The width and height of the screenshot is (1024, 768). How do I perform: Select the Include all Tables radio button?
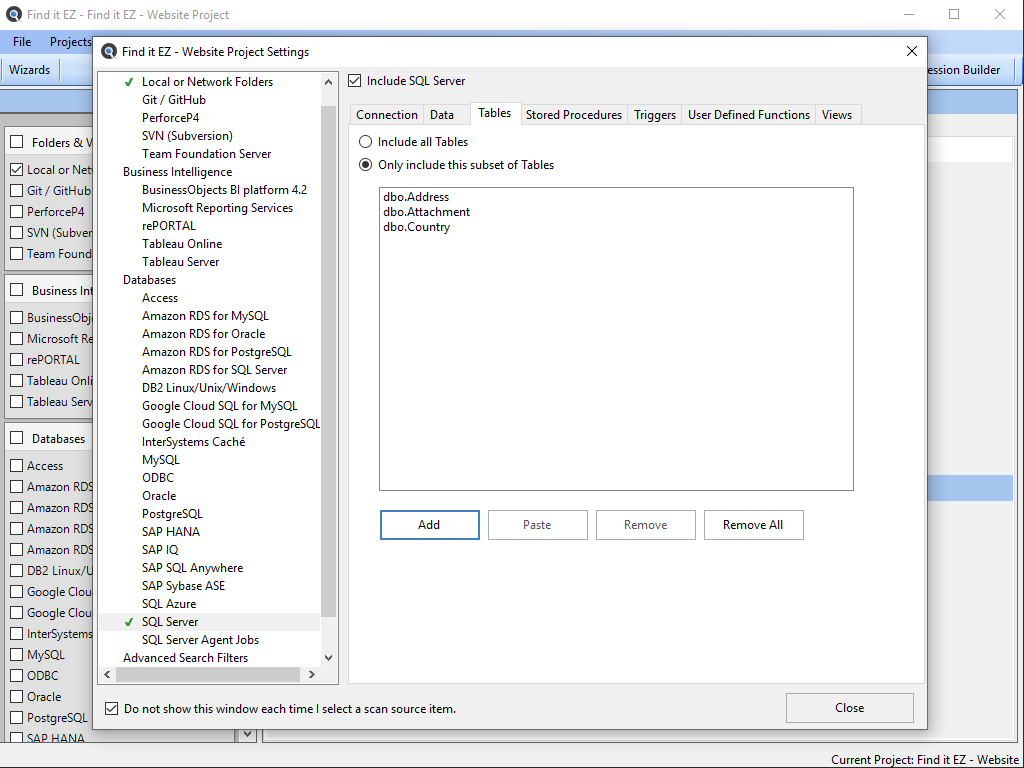point(366,142)
